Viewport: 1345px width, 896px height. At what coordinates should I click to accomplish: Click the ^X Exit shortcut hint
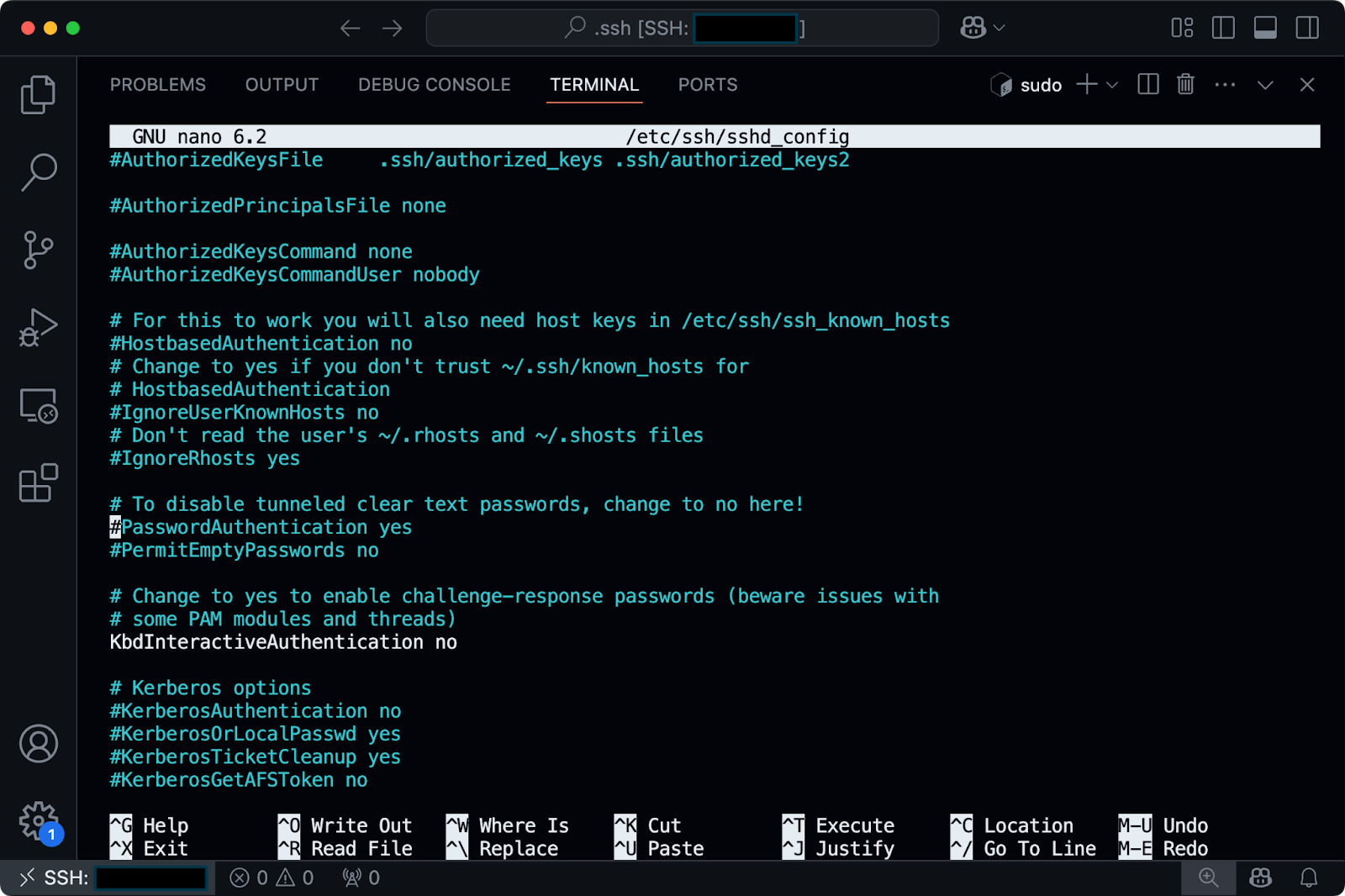(x=149, y=849)
